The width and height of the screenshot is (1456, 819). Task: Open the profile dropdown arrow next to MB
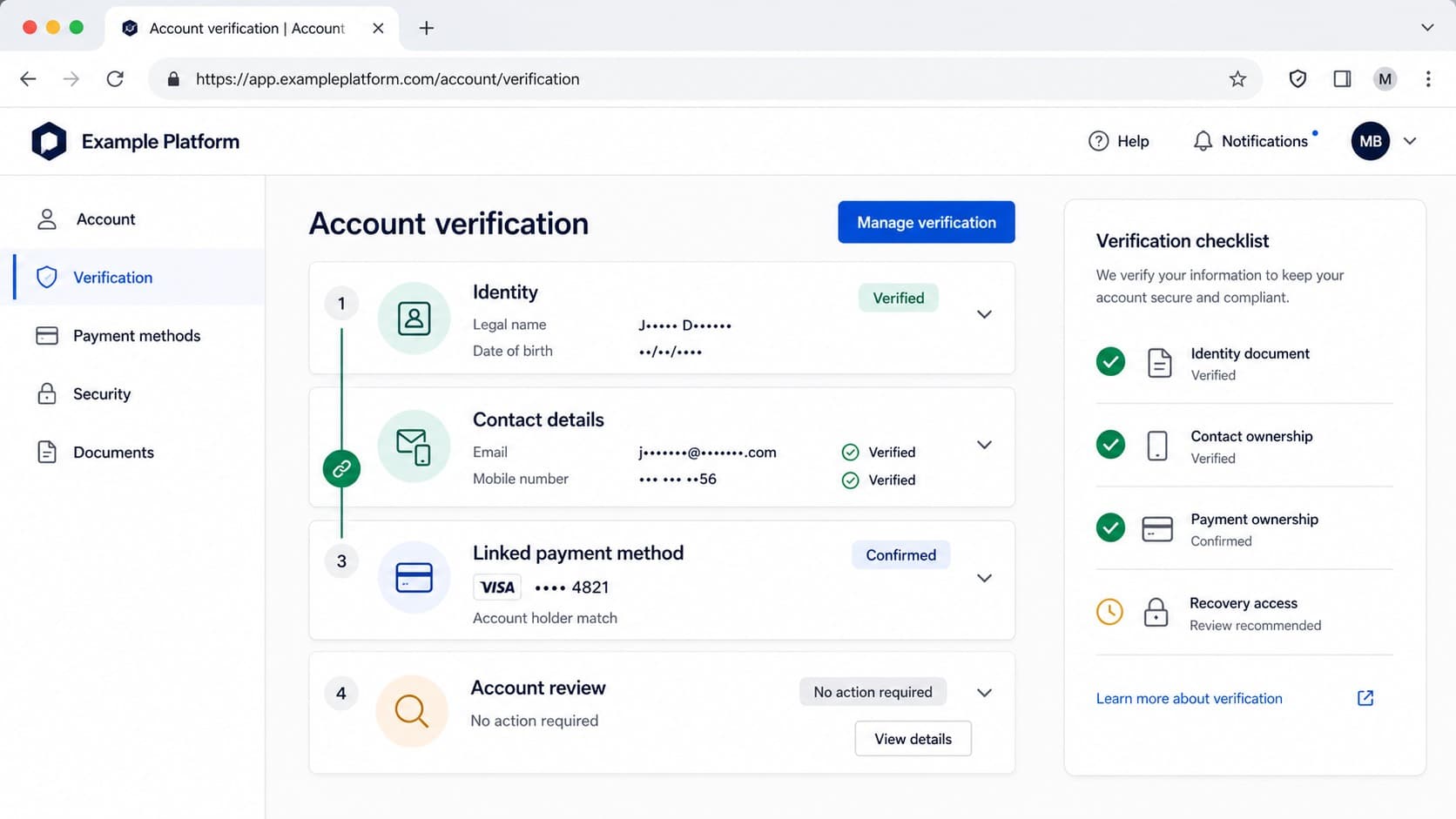(x=1410, y=141)
